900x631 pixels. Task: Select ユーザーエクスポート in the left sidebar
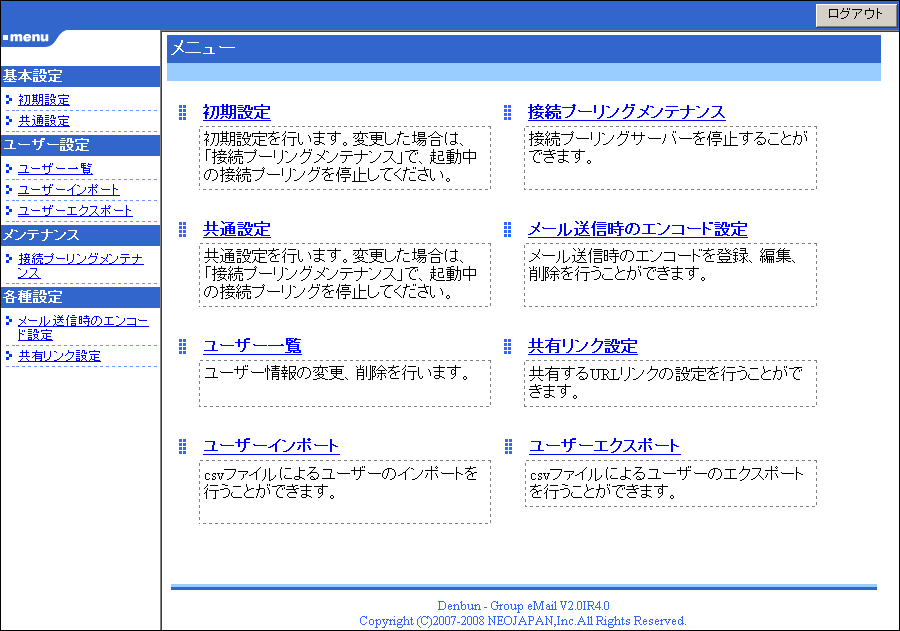tap(75, 211)
